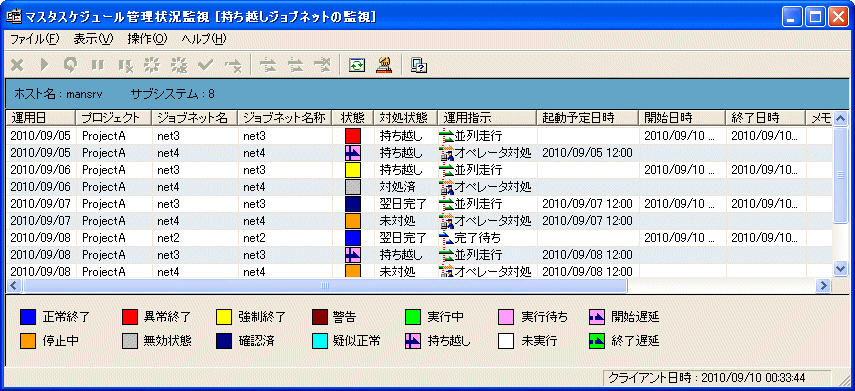The width and height of the screenshot is (855, 391).
Task: Click the refresh display toolbar icon
Action: pos(357,65)
